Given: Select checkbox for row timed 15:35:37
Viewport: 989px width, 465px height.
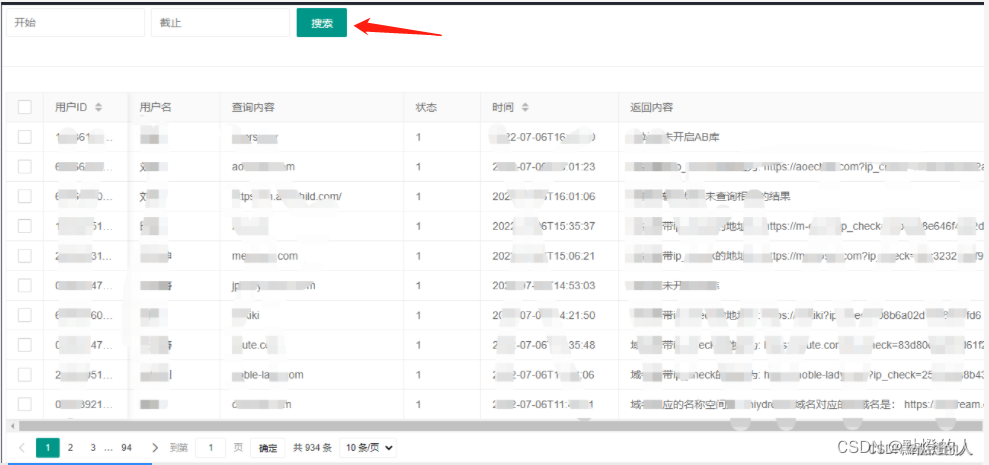Looking at the screenshot, I should [25, 226].
